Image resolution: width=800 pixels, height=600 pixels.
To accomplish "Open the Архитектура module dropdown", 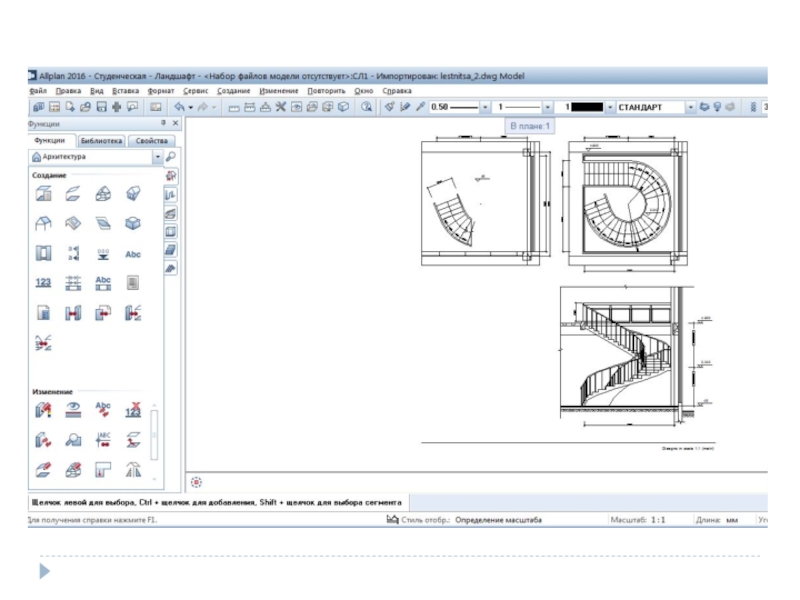I will click(x=157, y=157).
